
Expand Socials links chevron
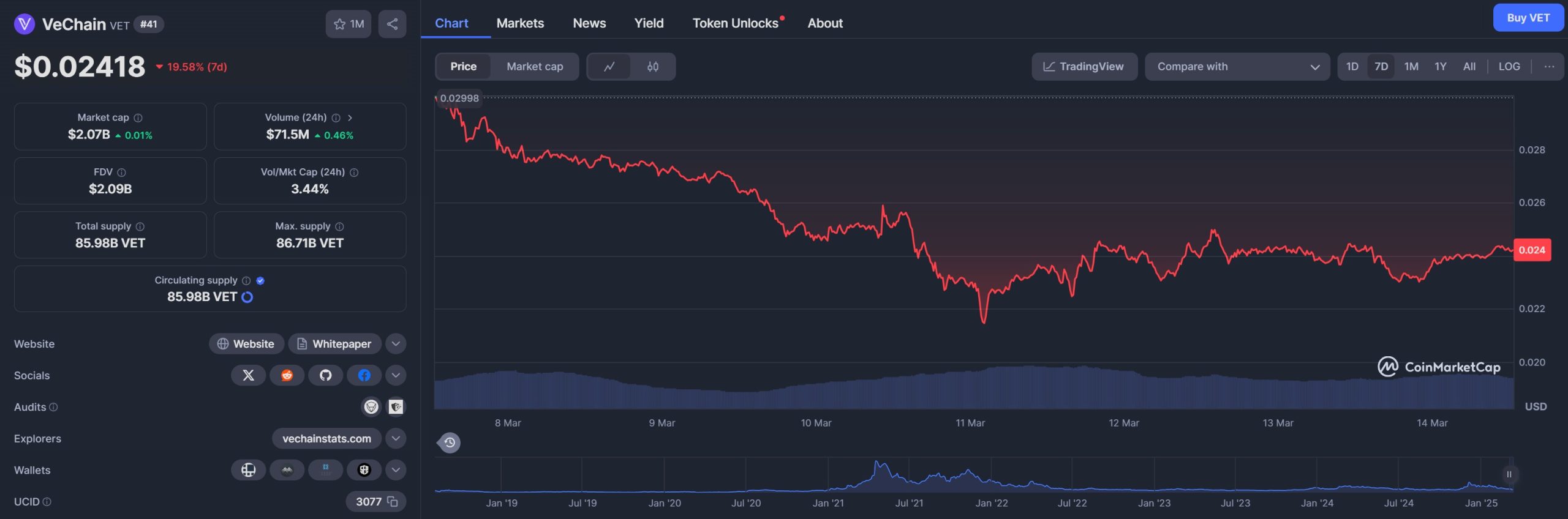pos(396,375)
